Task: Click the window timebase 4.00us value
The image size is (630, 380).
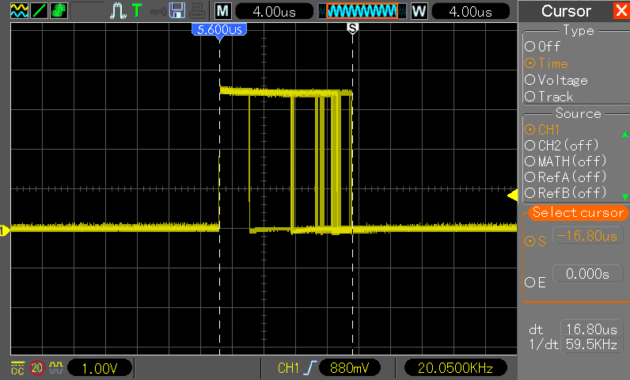Action: 470,11
